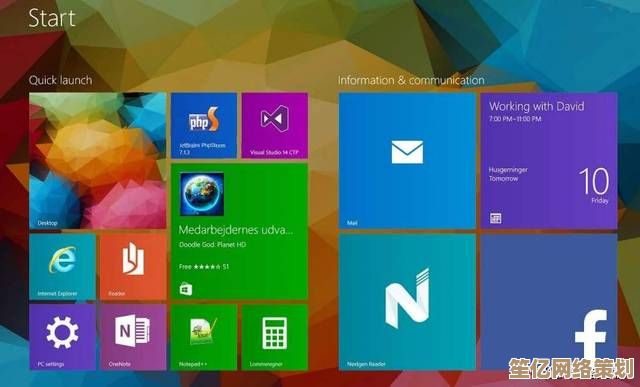Click Doodle God Planet HD thumbnail
Screen dimensions: 640x387
[202, 194]
